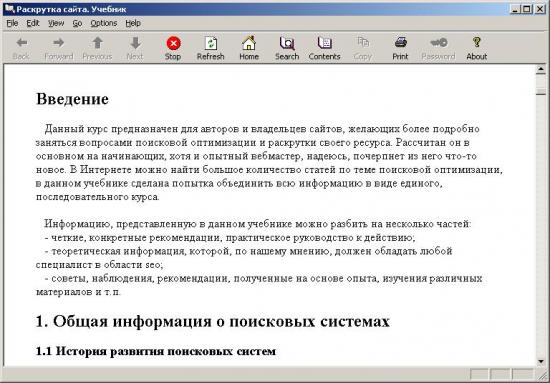Open the Help menu

coord(133,23)
